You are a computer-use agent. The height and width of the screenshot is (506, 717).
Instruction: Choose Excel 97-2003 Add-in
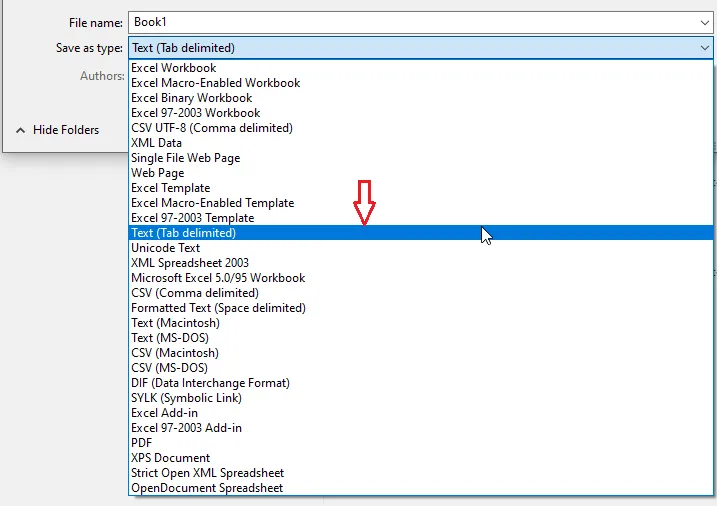pyautogui.click(x=421, y=428)
